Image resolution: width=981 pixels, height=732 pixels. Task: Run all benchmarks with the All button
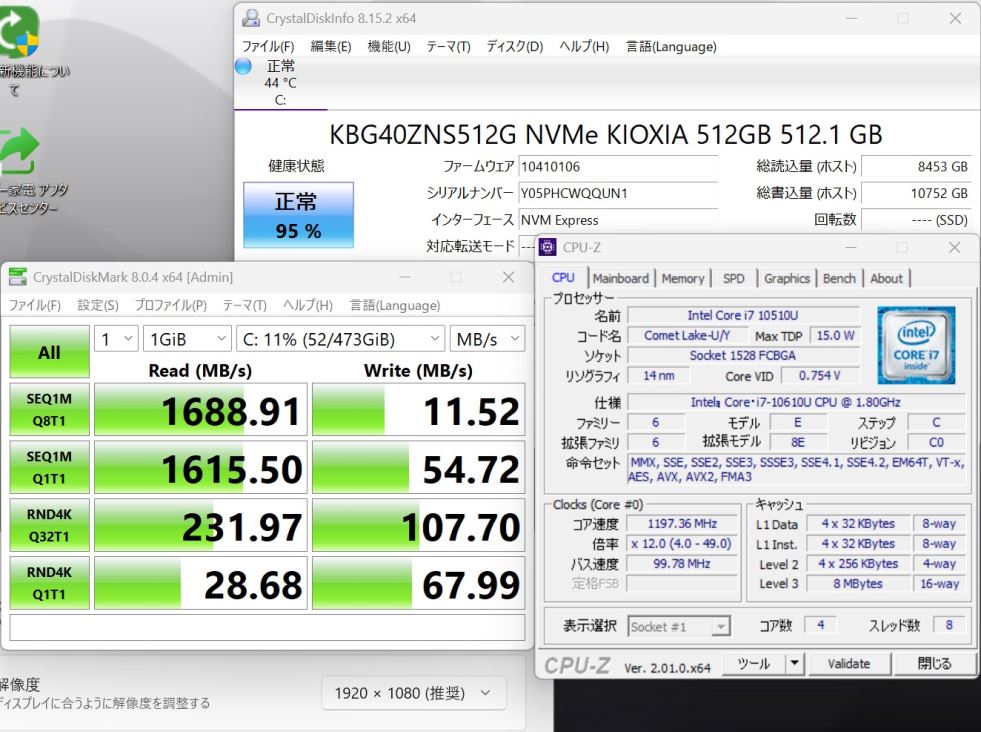point(49,352)
